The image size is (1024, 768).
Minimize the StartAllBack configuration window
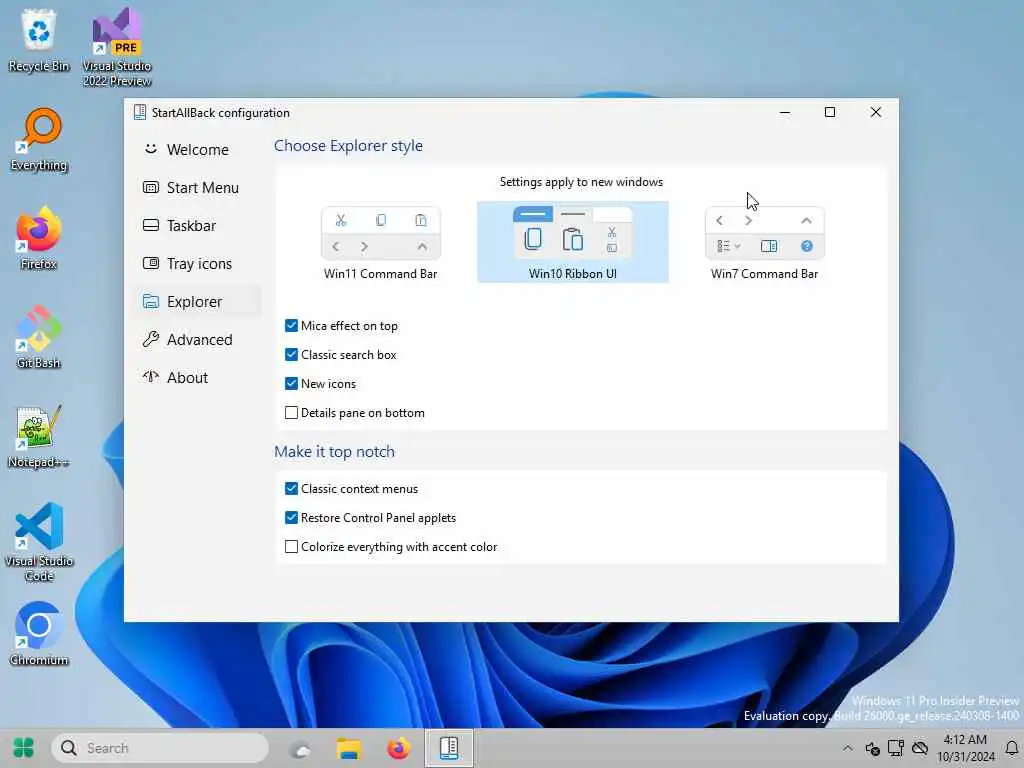tap(785, 112)
